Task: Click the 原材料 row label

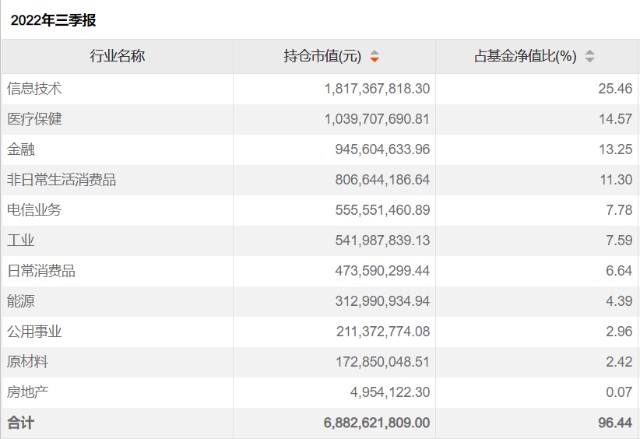Action: pos(28,361)
